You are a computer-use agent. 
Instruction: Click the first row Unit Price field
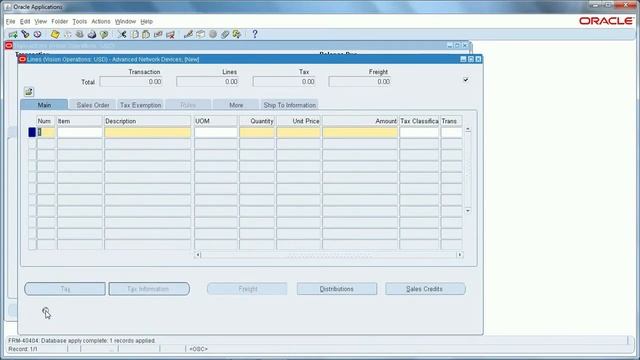298,132
